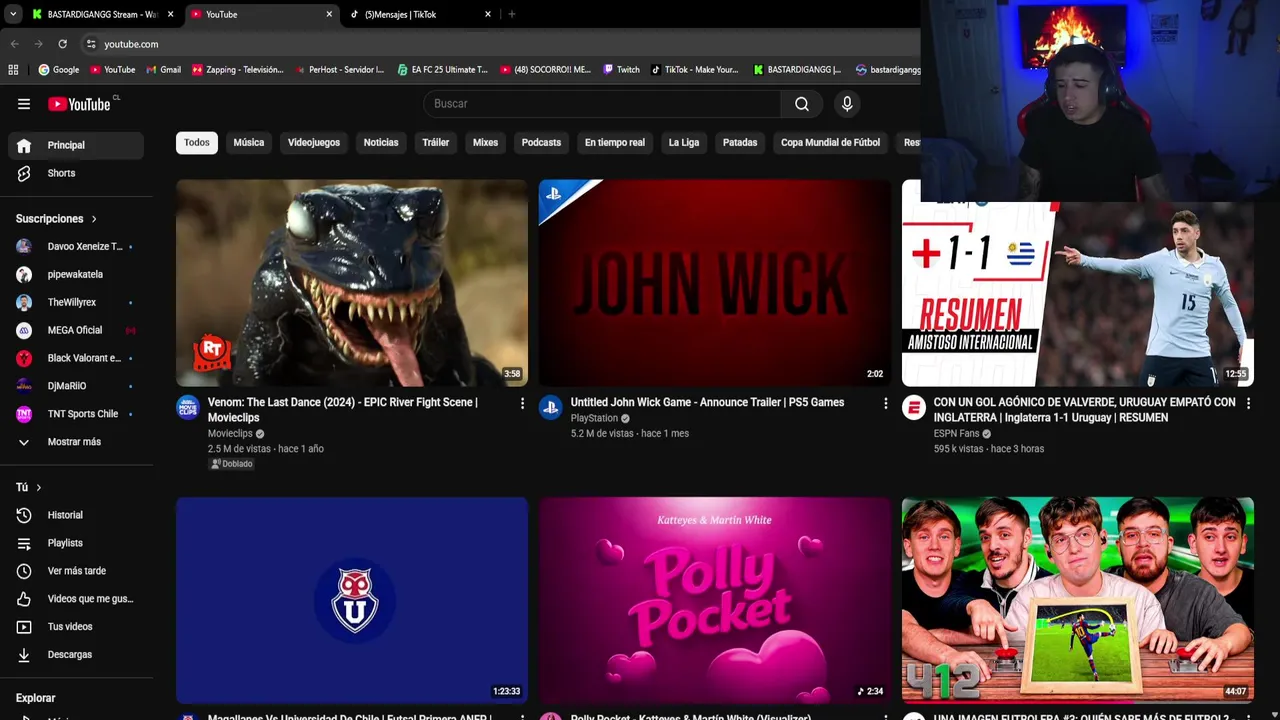Play Polly Pocket visualizer thumbnail

tap(715, 600)
